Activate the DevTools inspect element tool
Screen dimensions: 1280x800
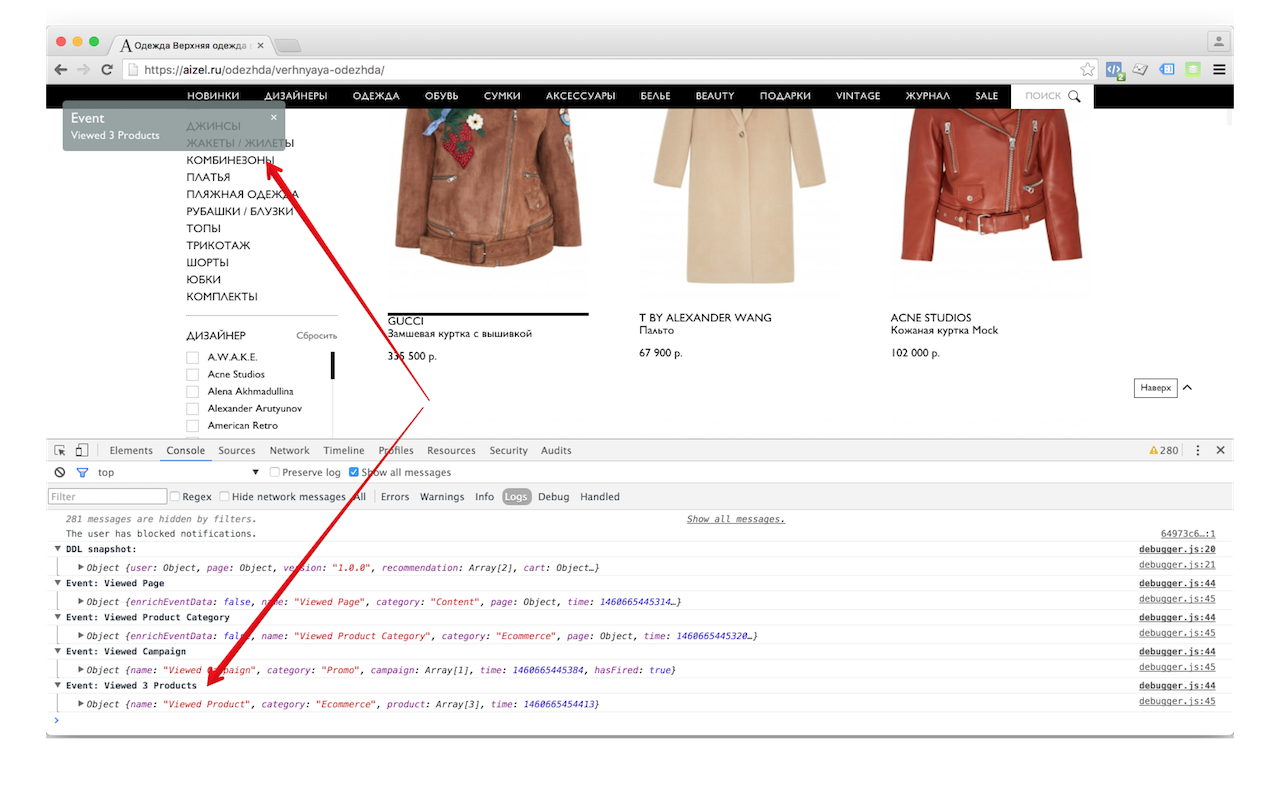tap(60, 451)
